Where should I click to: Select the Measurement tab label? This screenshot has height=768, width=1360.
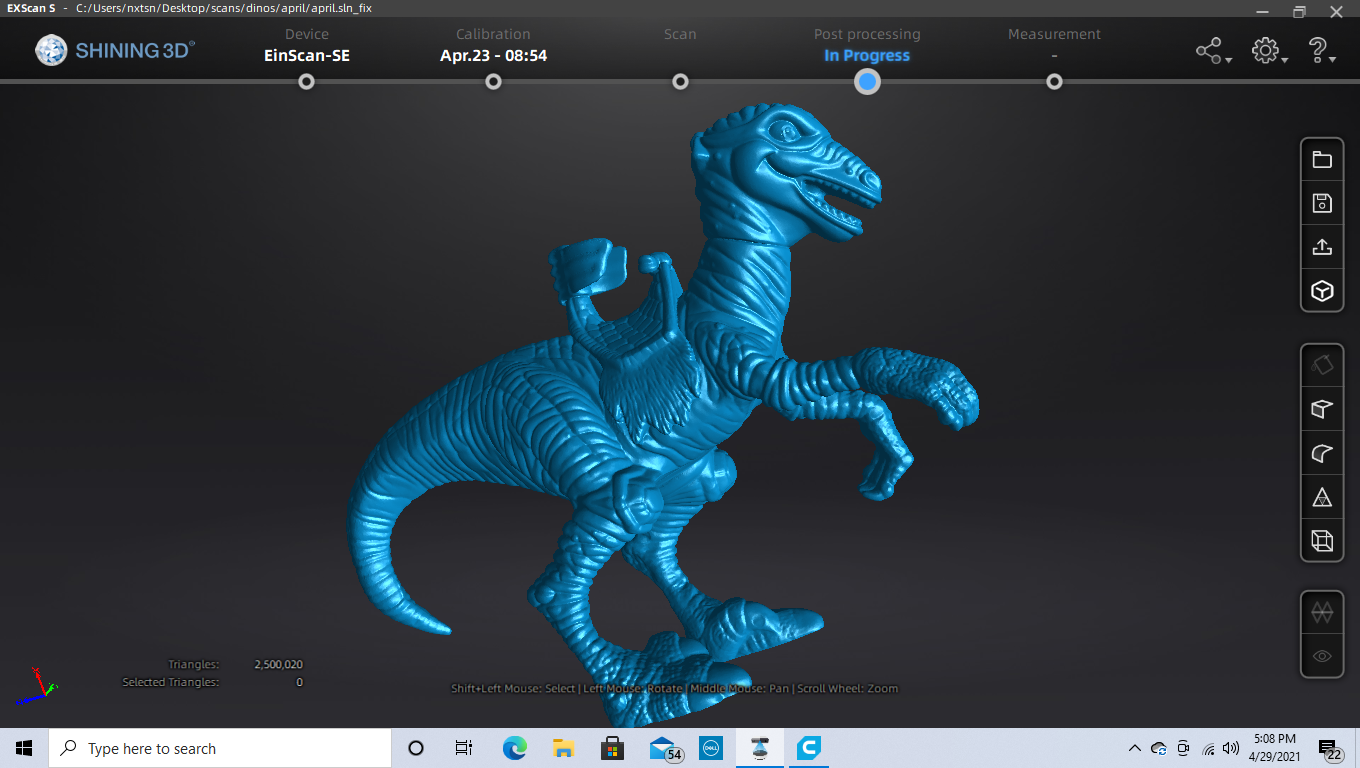tap(1054, 34)
